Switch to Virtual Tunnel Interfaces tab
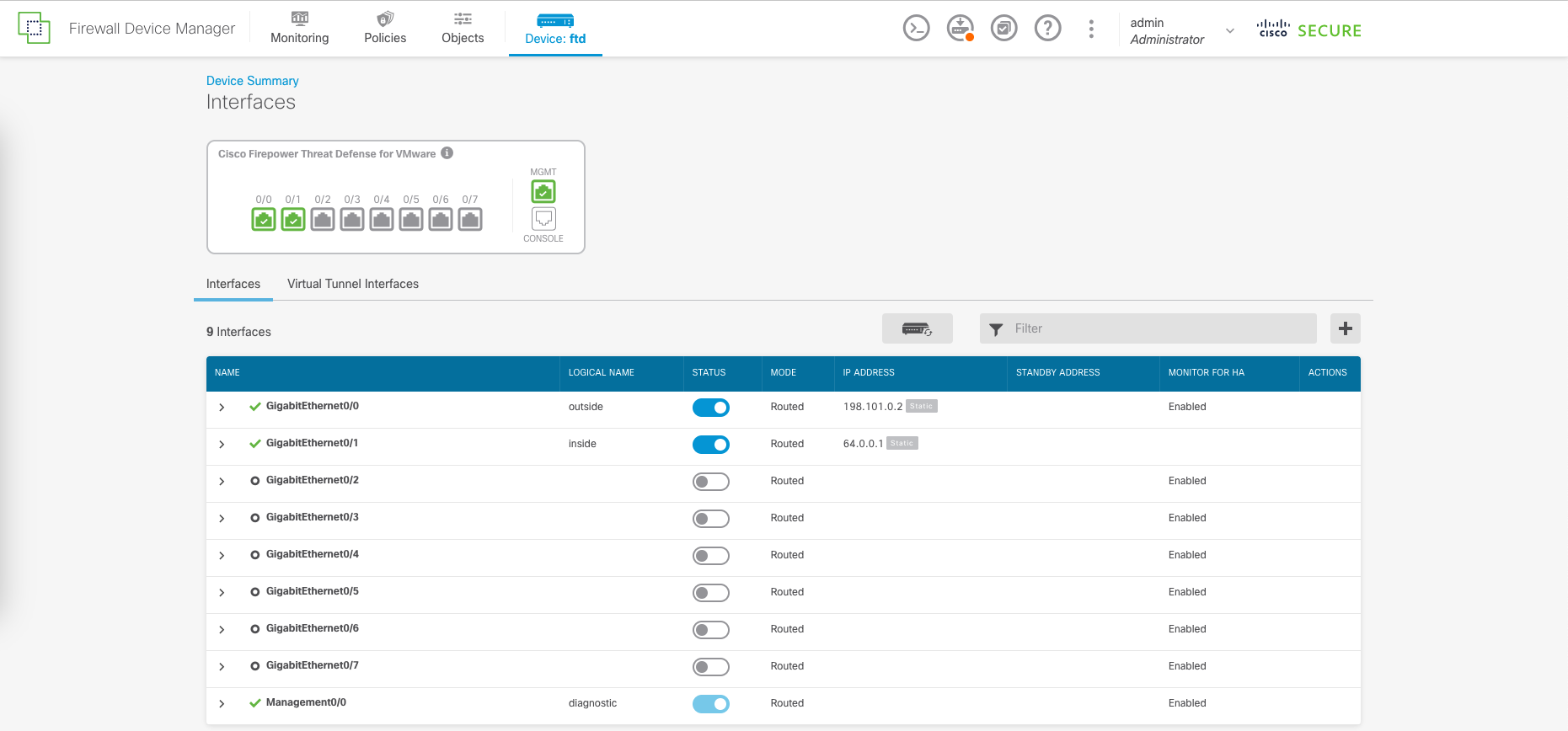 pyautogui.click(x=352, y=284)
